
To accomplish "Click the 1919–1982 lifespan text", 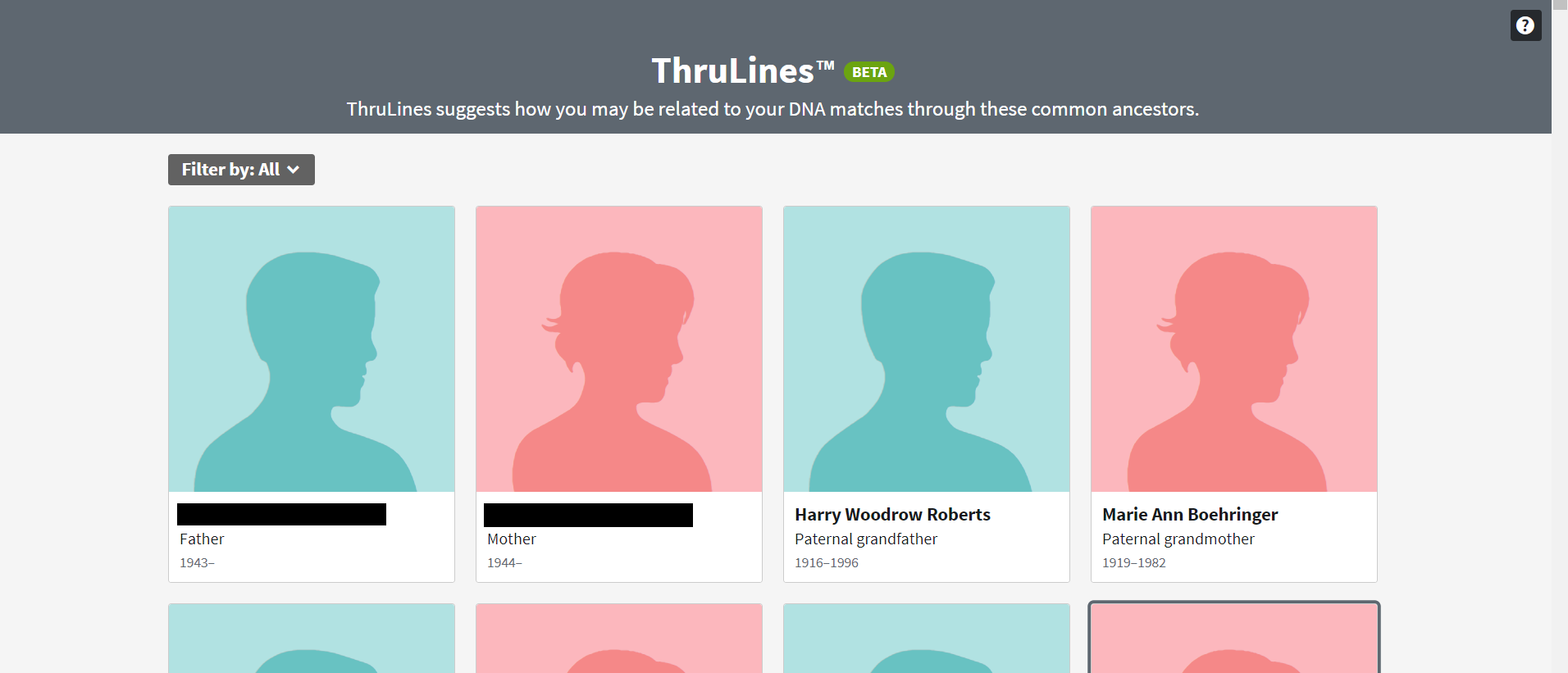I will [x=1134, y=563].
